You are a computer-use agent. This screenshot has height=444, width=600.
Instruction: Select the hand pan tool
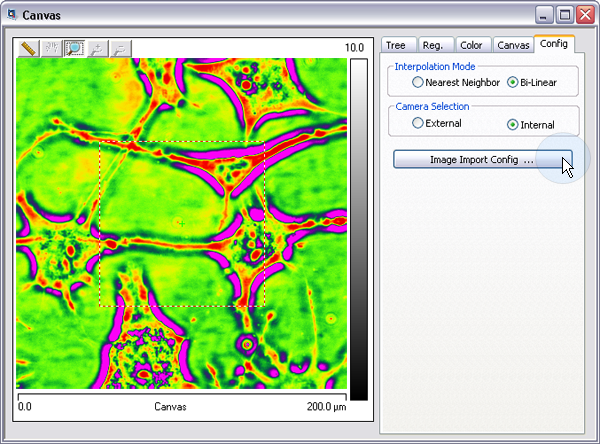(52, 49)
